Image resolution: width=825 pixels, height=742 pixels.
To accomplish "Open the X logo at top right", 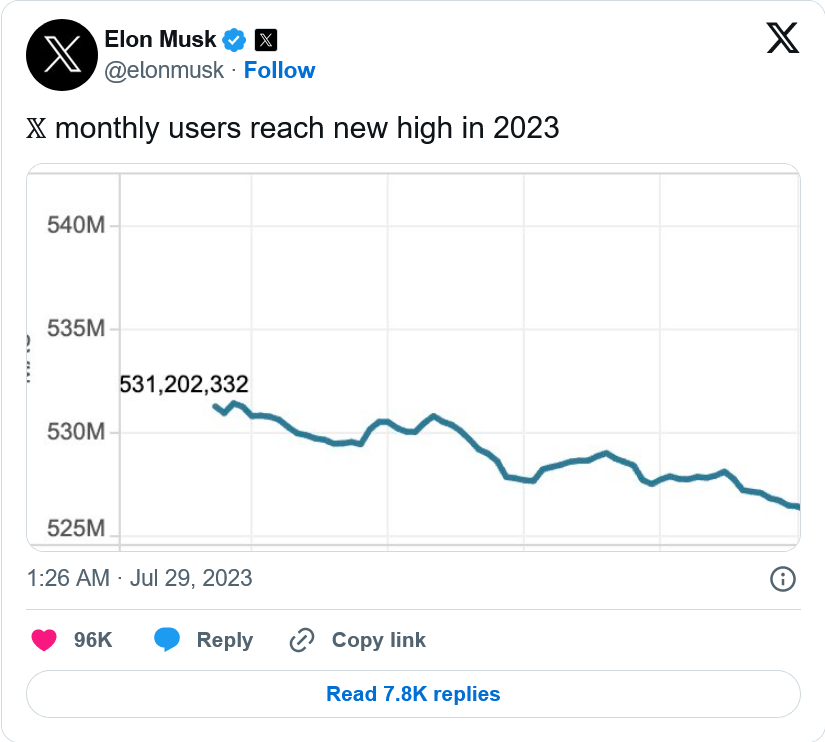I will 782,39.
